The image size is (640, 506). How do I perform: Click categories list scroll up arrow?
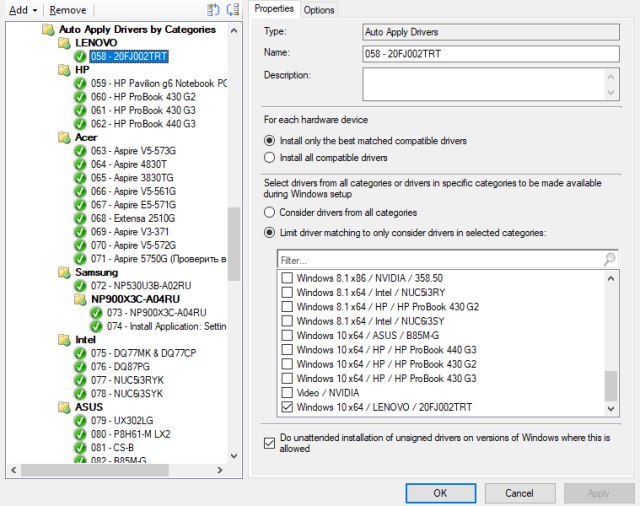611,279
